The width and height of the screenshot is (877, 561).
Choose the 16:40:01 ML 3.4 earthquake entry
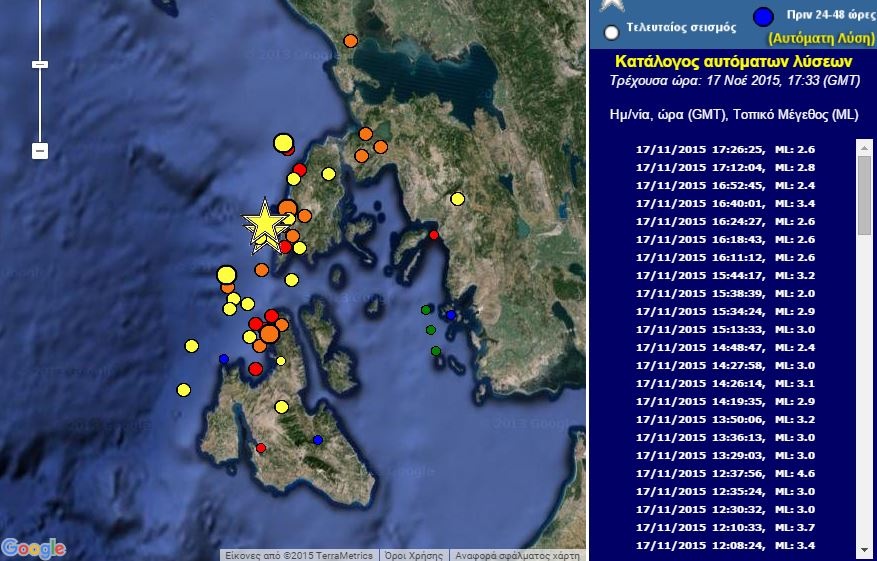723,203
